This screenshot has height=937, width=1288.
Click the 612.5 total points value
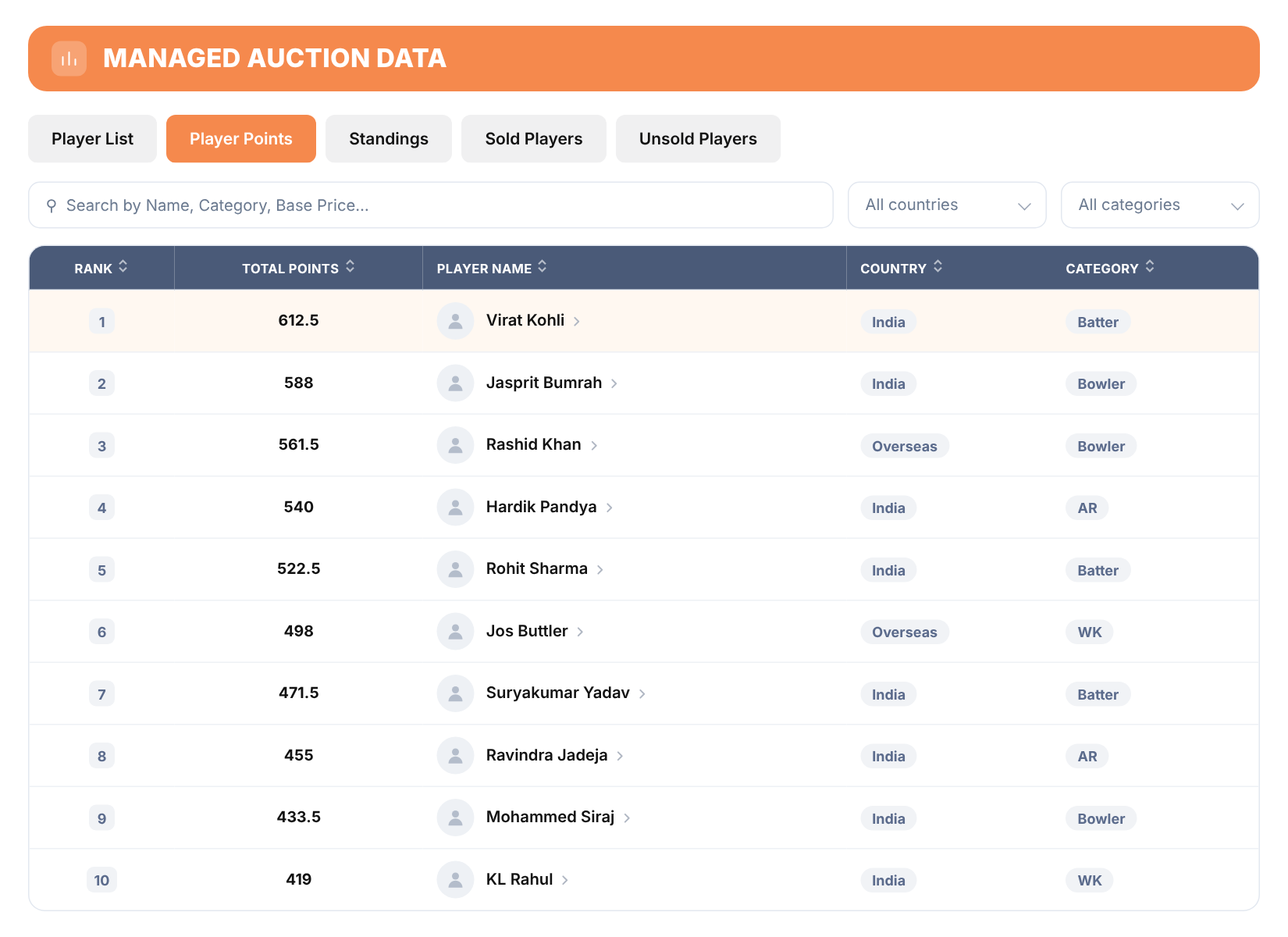pyautogui.click(x=298, y=320)
